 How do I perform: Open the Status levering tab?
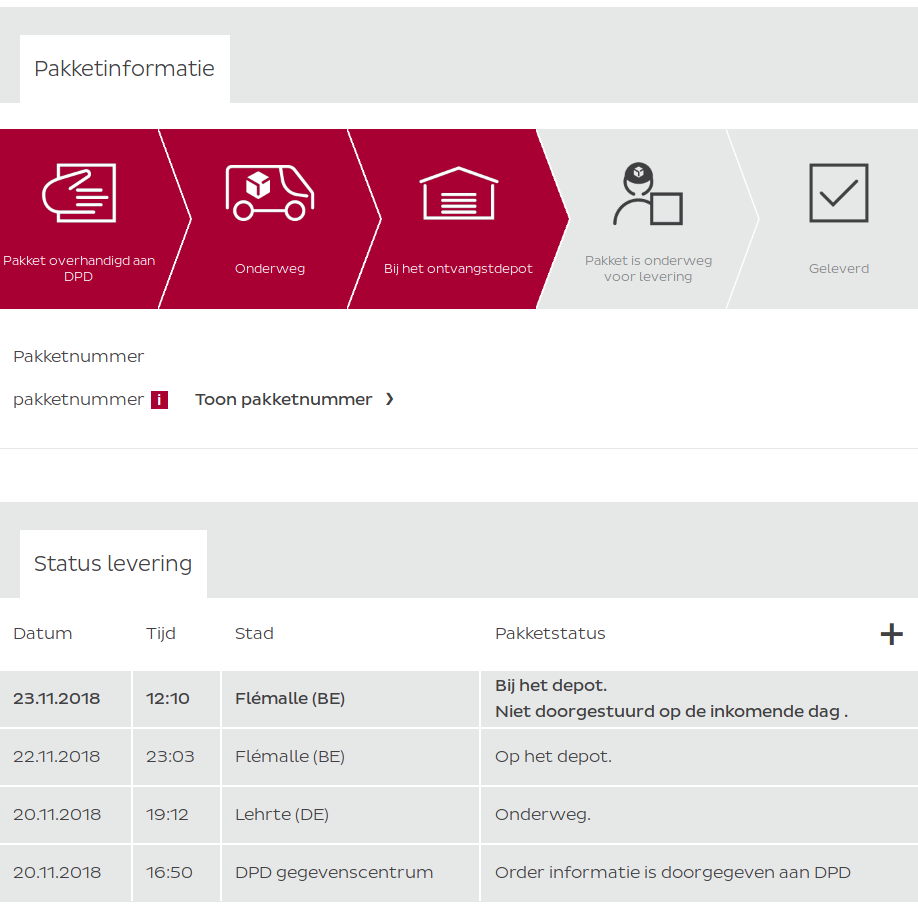[x=113, y=564]
